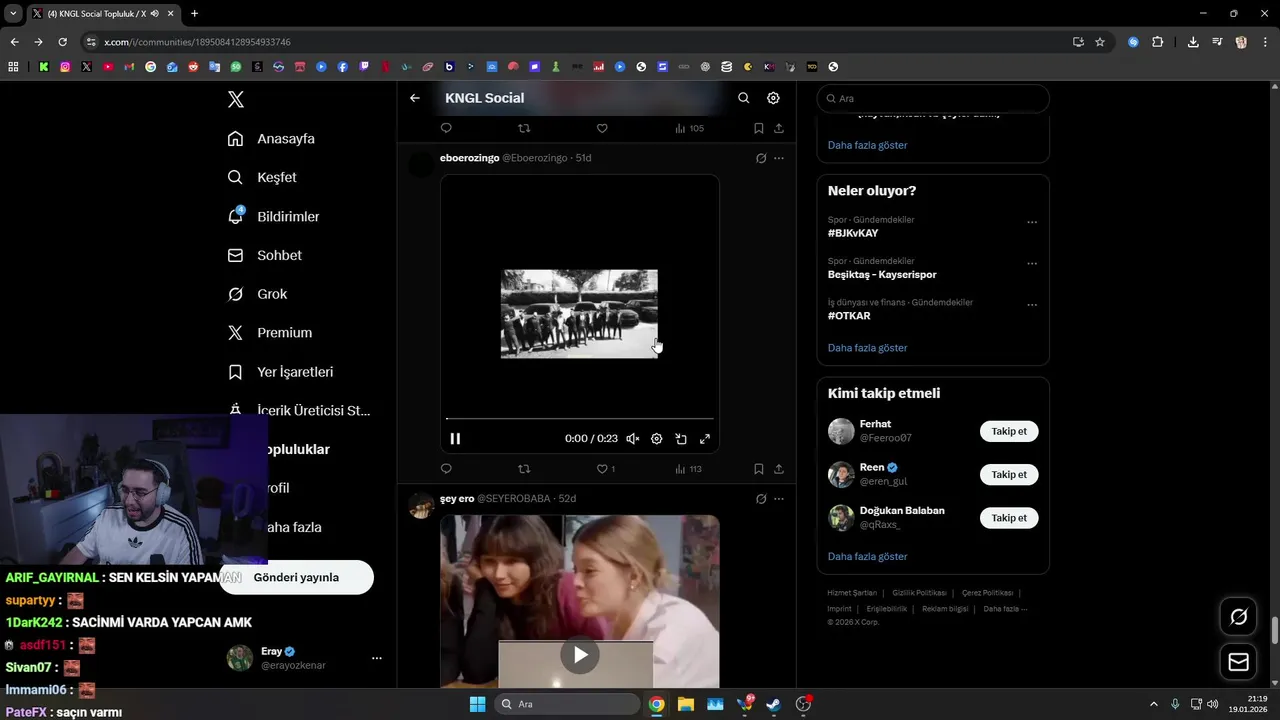
Task: Repost top post with 105 views
Action: (524, 128)
